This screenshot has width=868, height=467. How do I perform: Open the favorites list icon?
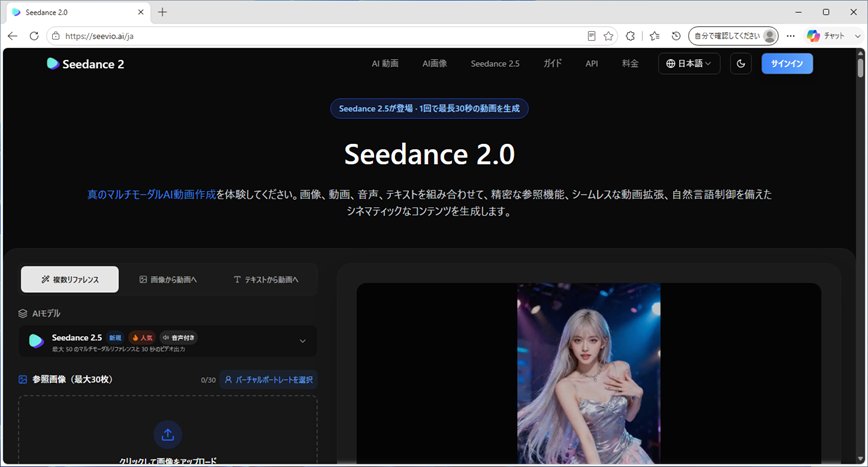tap(654, 36)
